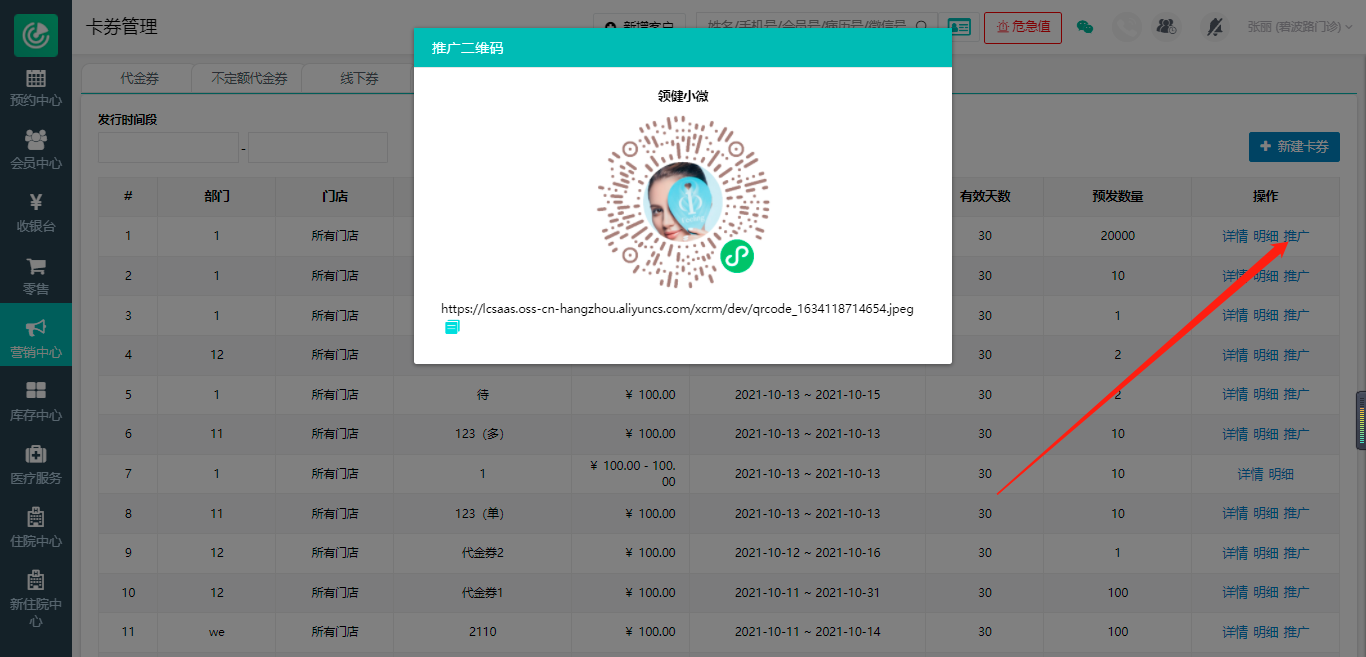Screen dimensions: 1366x657
Task: Click 明细 link in row 7
Action: click(1281, 474)
